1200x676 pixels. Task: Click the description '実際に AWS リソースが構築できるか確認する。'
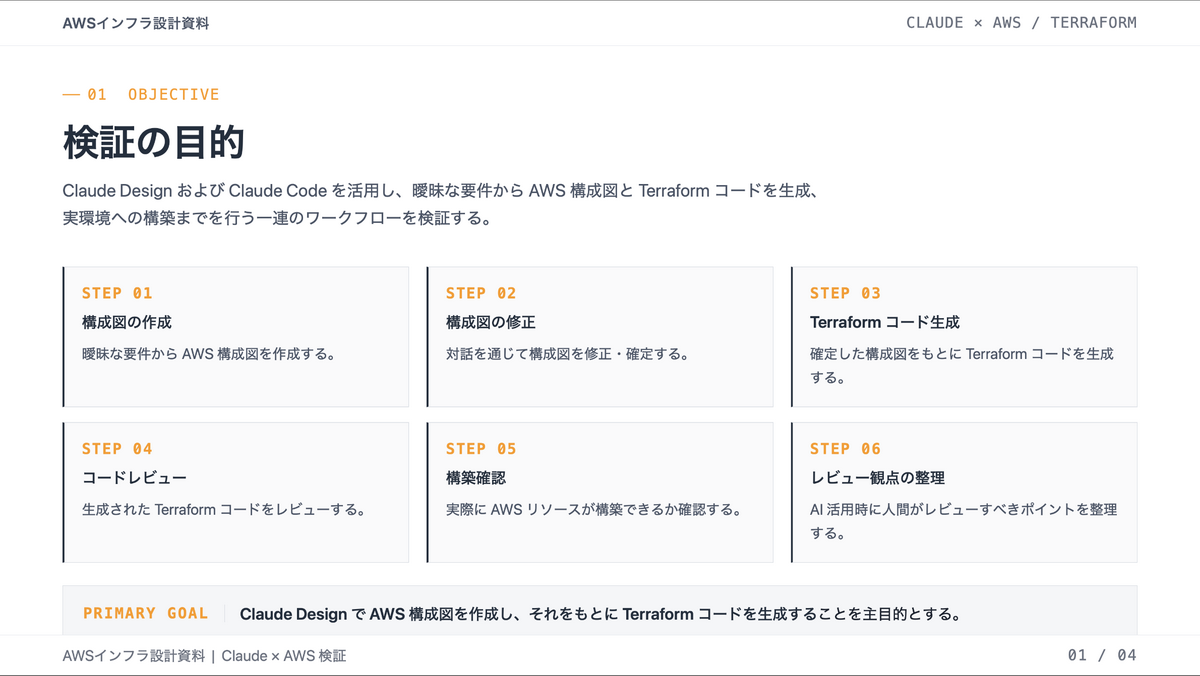tap(594, 509)
